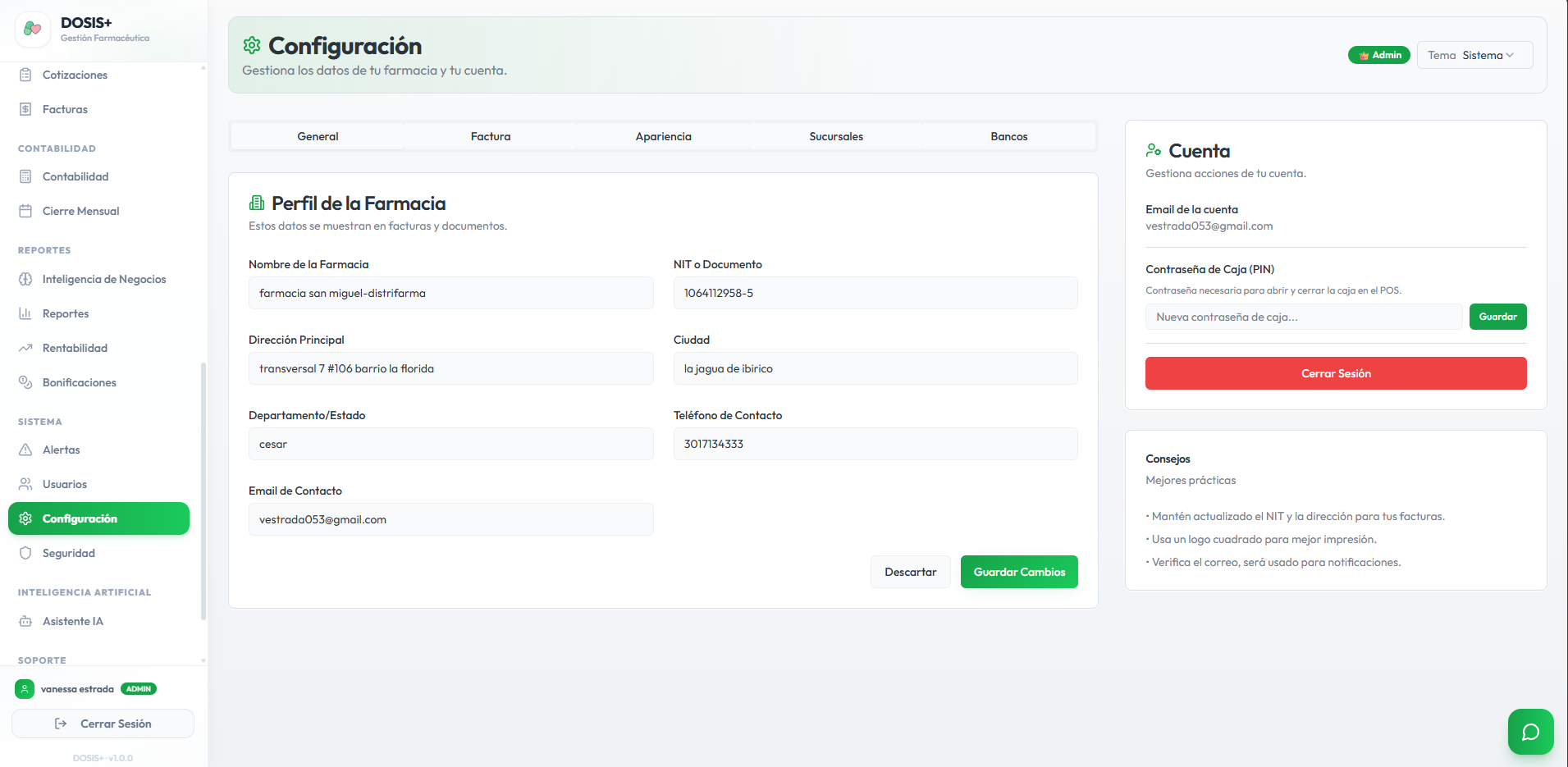Focus the Teléfono de Contacto field
1568x767 pixels.
[875, 444]
